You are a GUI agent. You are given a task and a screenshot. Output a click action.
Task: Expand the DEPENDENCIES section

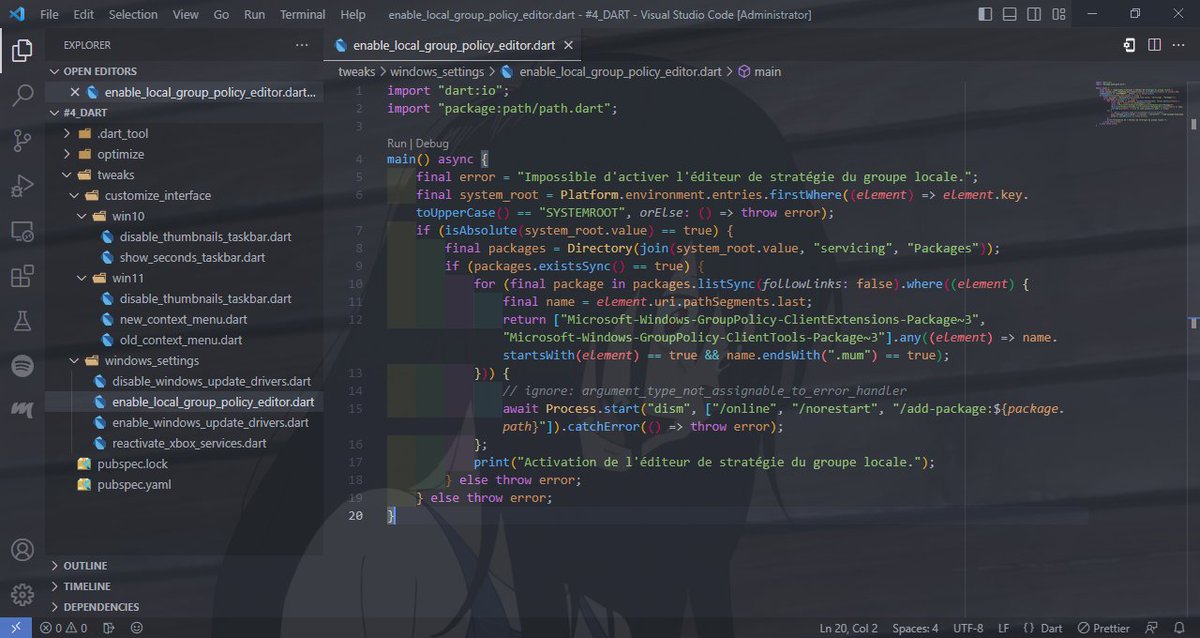[x=184, y=607]
